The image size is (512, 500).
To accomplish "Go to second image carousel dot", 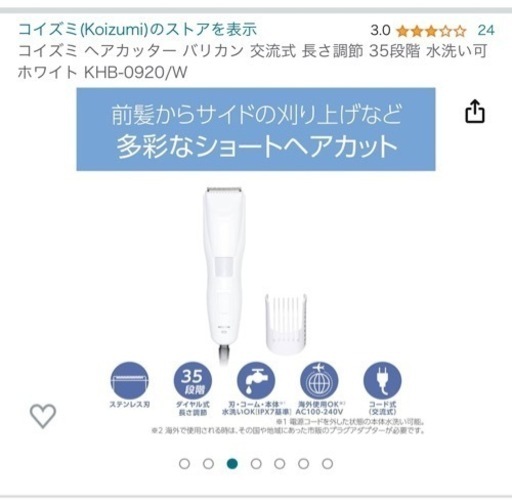I will 208,464.
